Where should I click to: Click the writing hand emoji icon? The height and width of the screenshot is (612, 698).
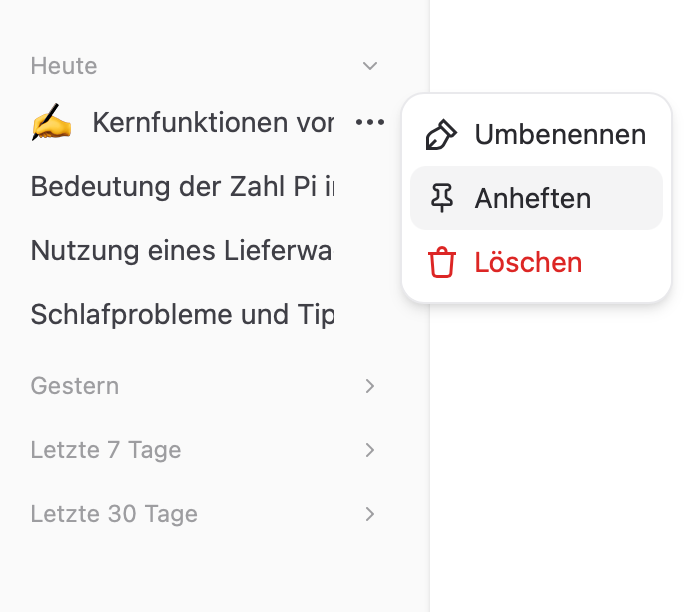(x=51, y=122)
